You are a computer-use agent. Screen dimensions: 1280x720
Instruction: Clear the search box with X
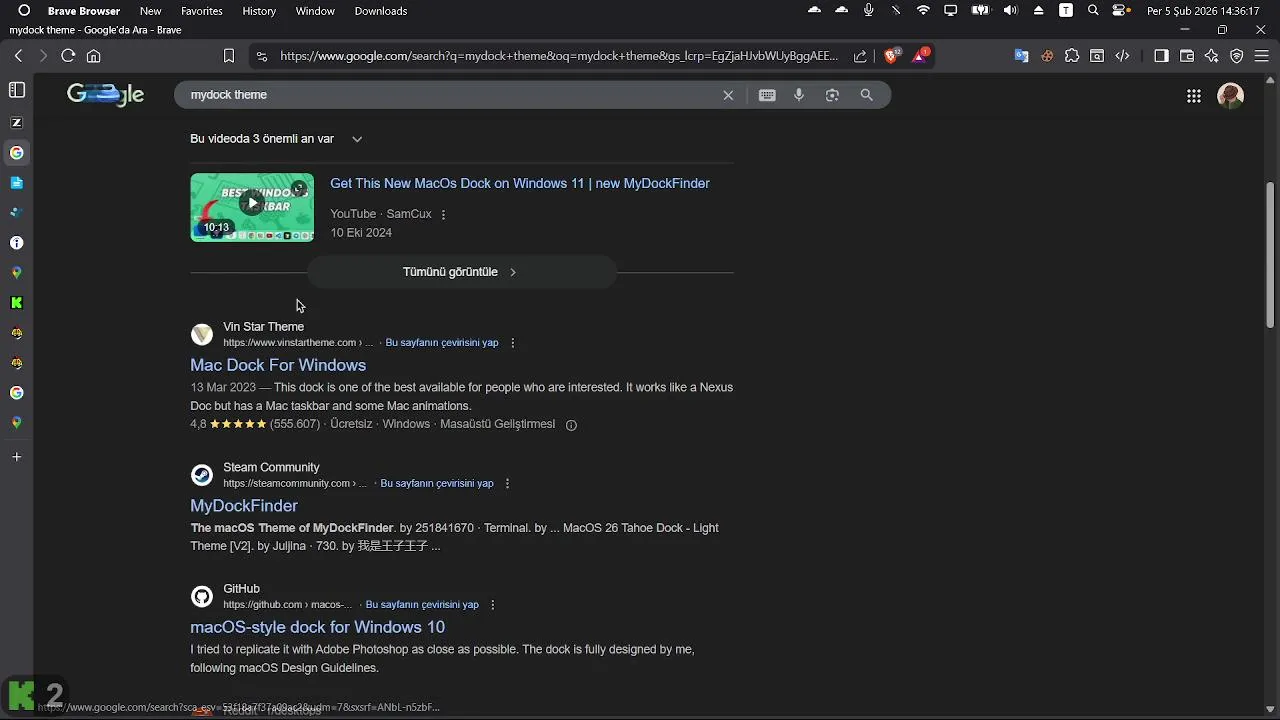[x=728, y=95]
